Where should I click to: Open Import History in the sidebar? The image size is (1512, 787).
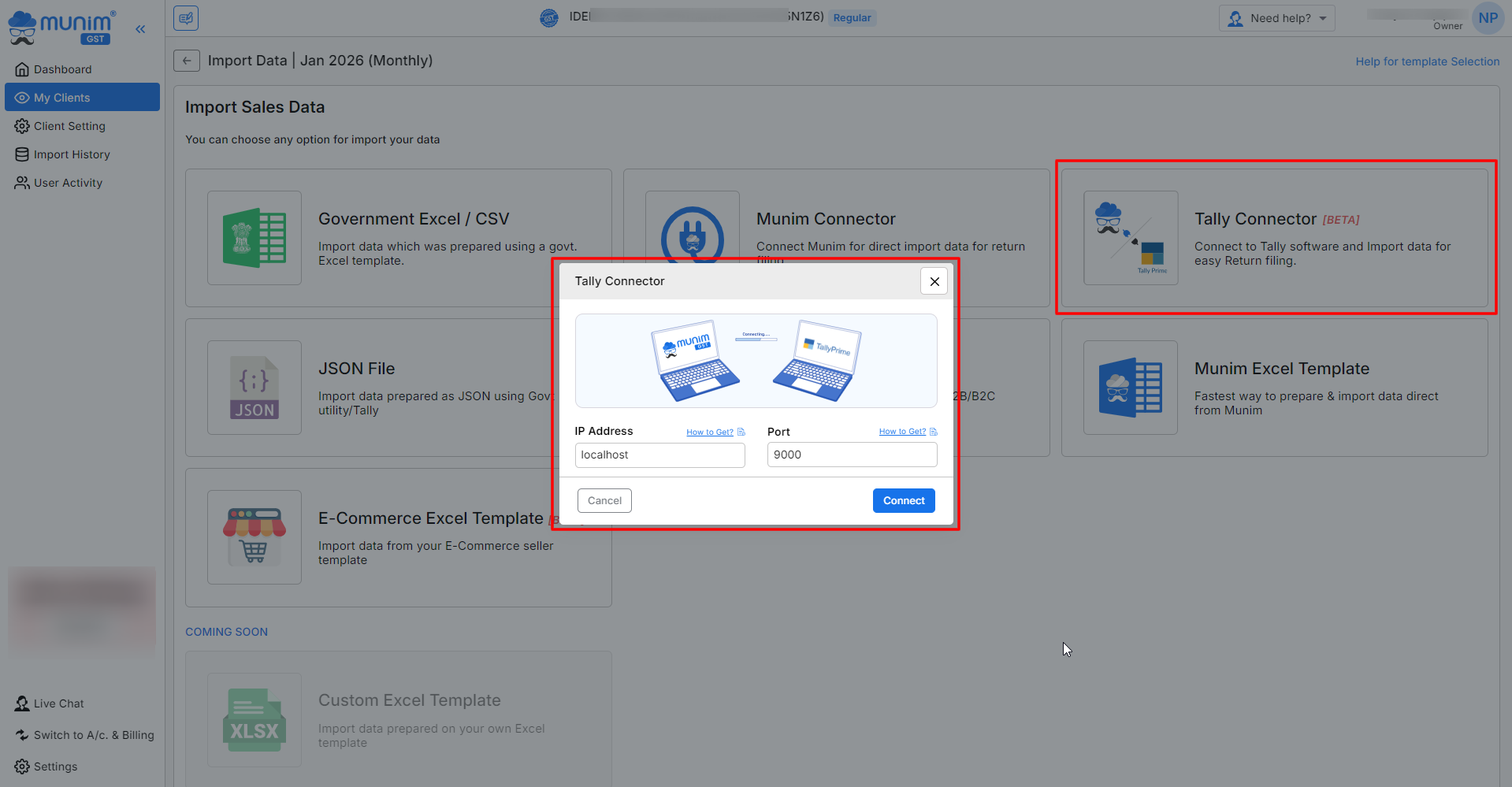tap(72, 154)
